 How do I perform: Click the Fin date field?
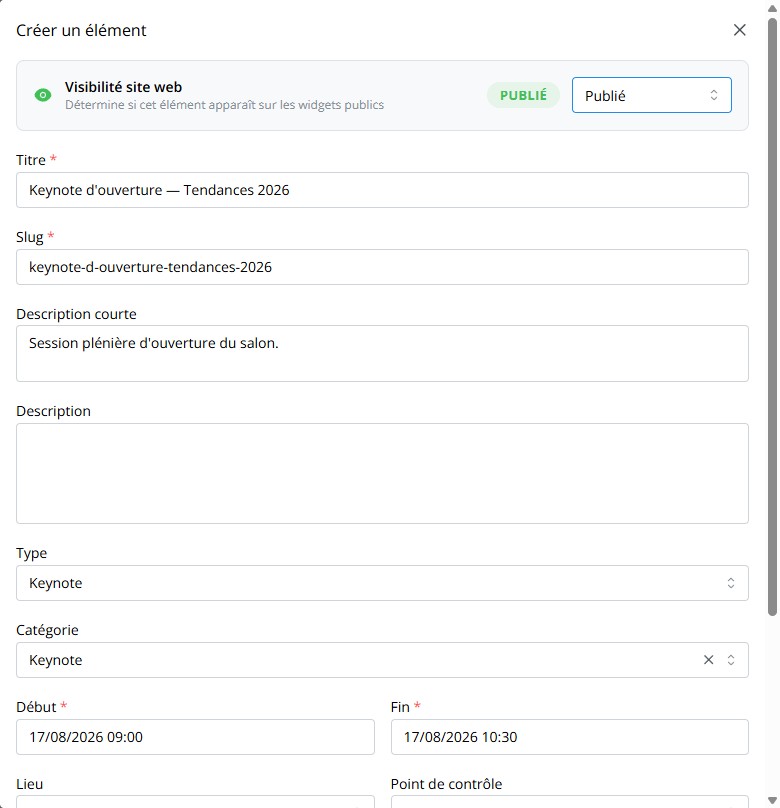[x=569, y=737]
